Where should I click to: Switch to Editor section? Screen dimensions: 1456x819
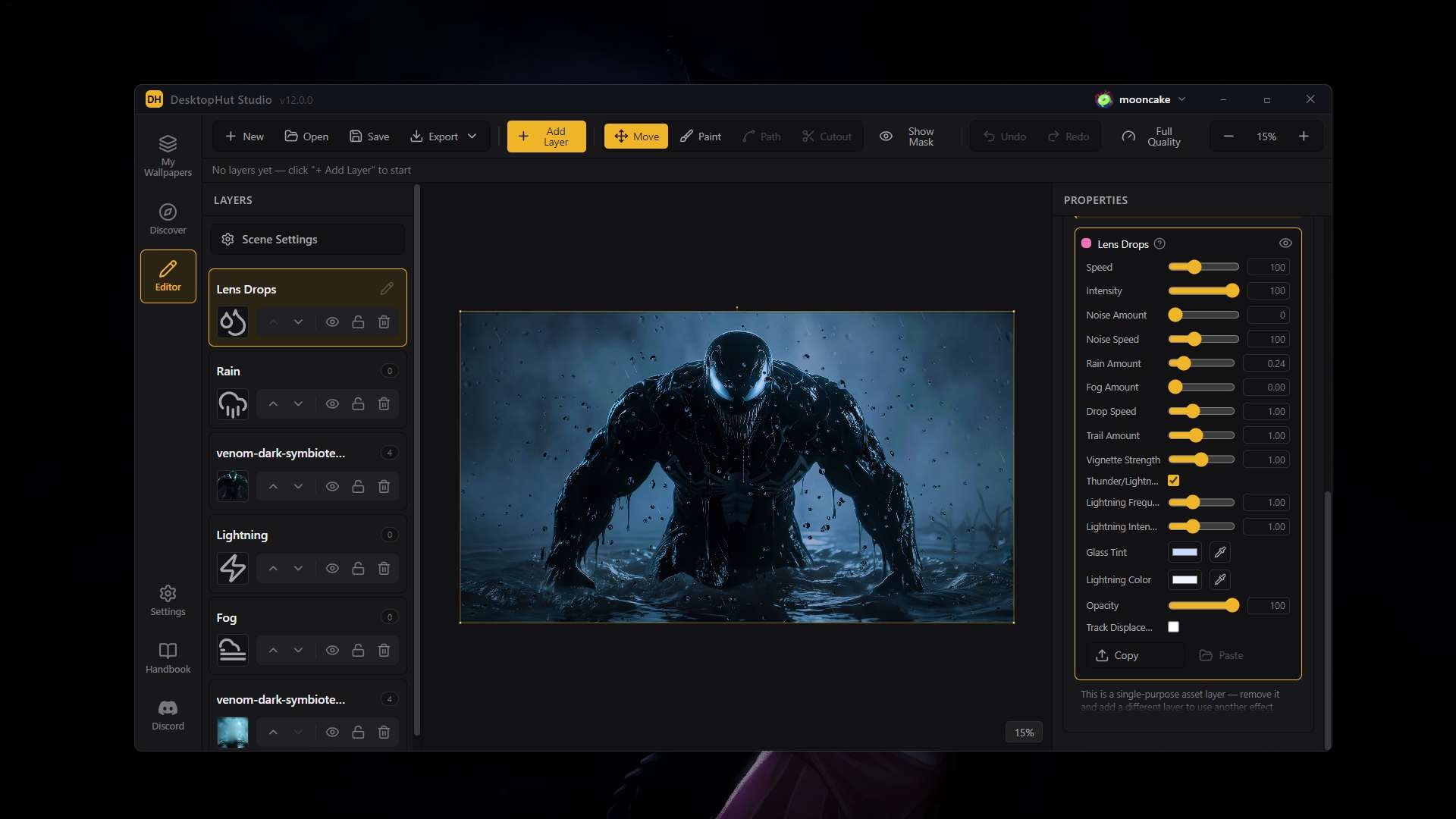pos(168,276)
